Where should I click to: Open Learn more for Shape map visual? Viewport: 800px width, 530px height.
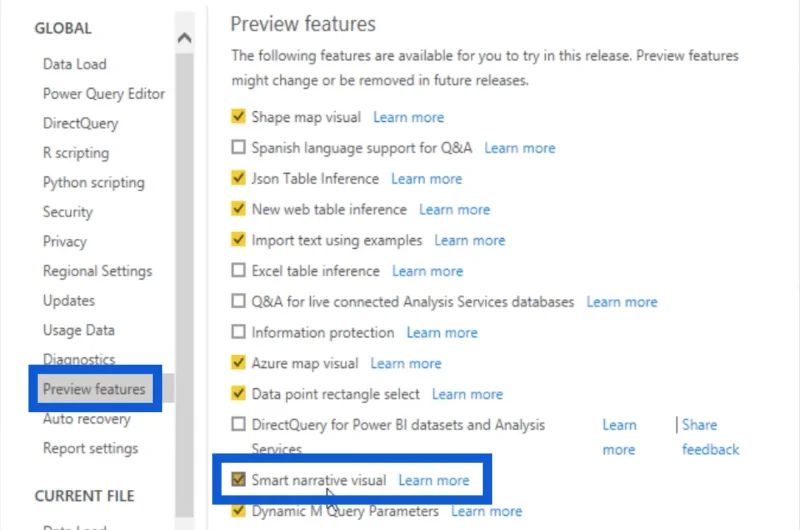click(x=408, y=117)
